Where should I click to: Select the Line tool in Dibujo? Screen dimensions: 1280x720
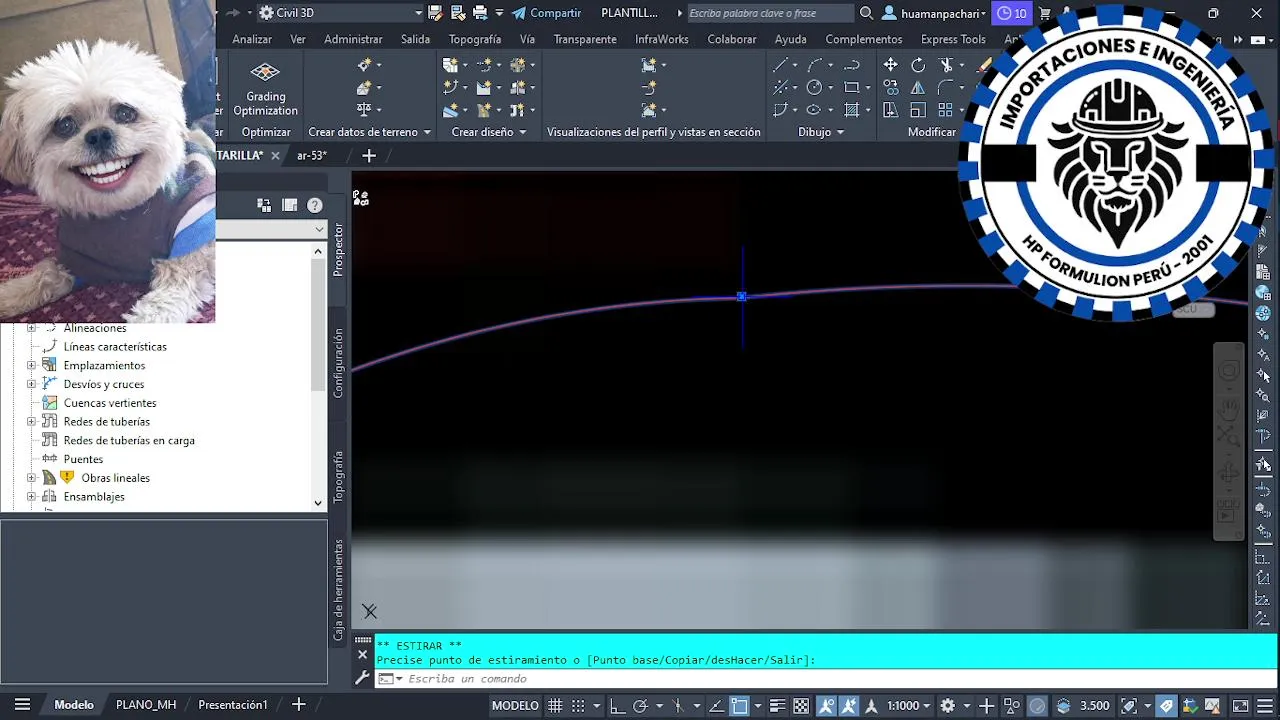(x=780, y=65)
